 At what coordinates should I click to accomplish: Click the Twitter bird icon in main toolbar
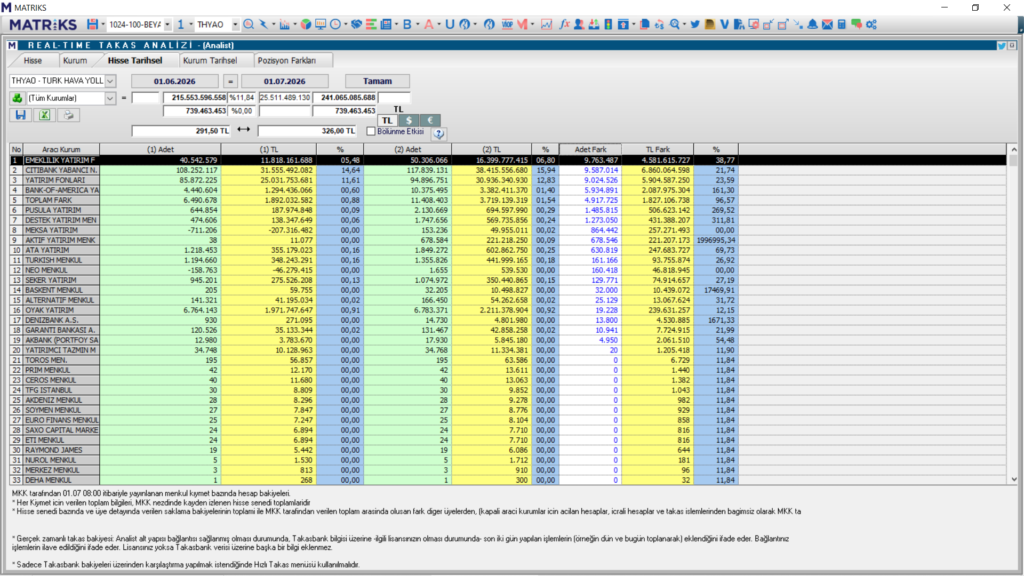pyautogui.click(x=694, y=24)
